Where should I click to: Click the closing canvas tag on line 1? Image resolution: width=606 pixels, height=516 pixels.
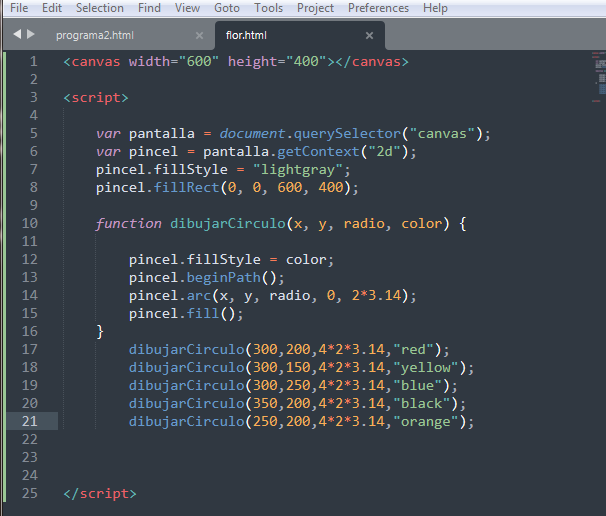(x=372, y=62)
